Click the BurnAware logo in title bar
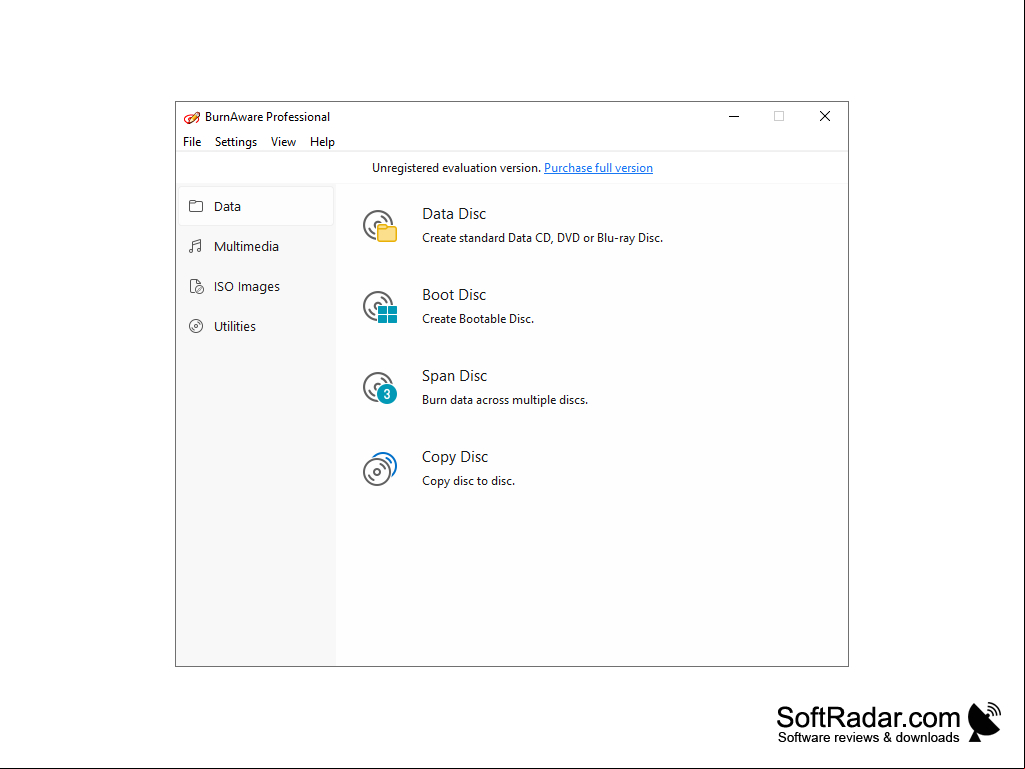Screen dimensions: 1025x769 [x=192, y=117]
